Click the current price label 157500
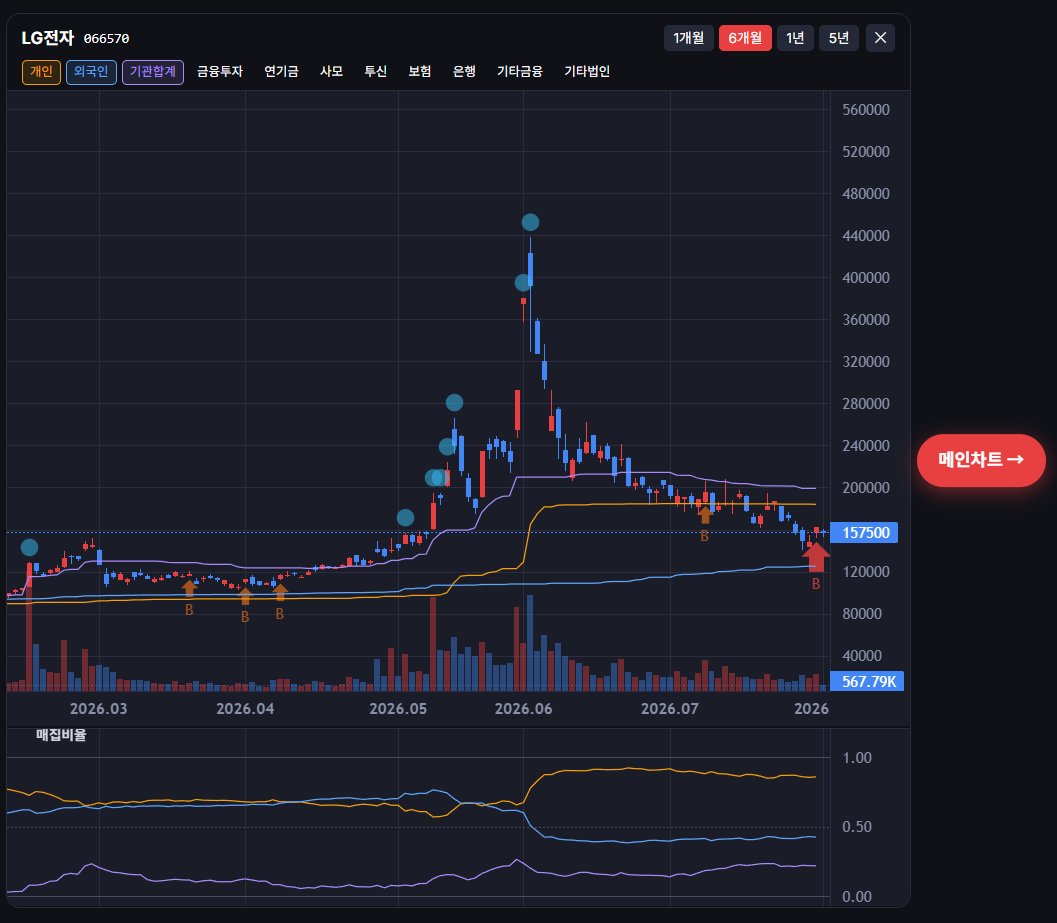Viewport: 1057px width, 923px height. [866, 533]
